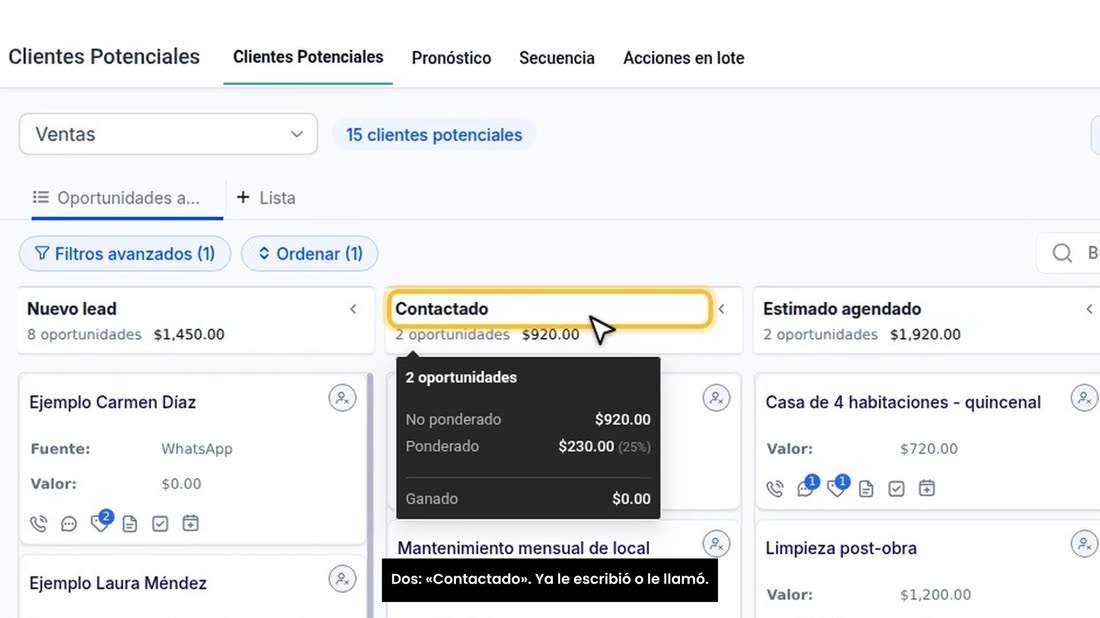
Task: Open Mantenimiento mensual de local opportunity
Action: click(x=523, y=548)
